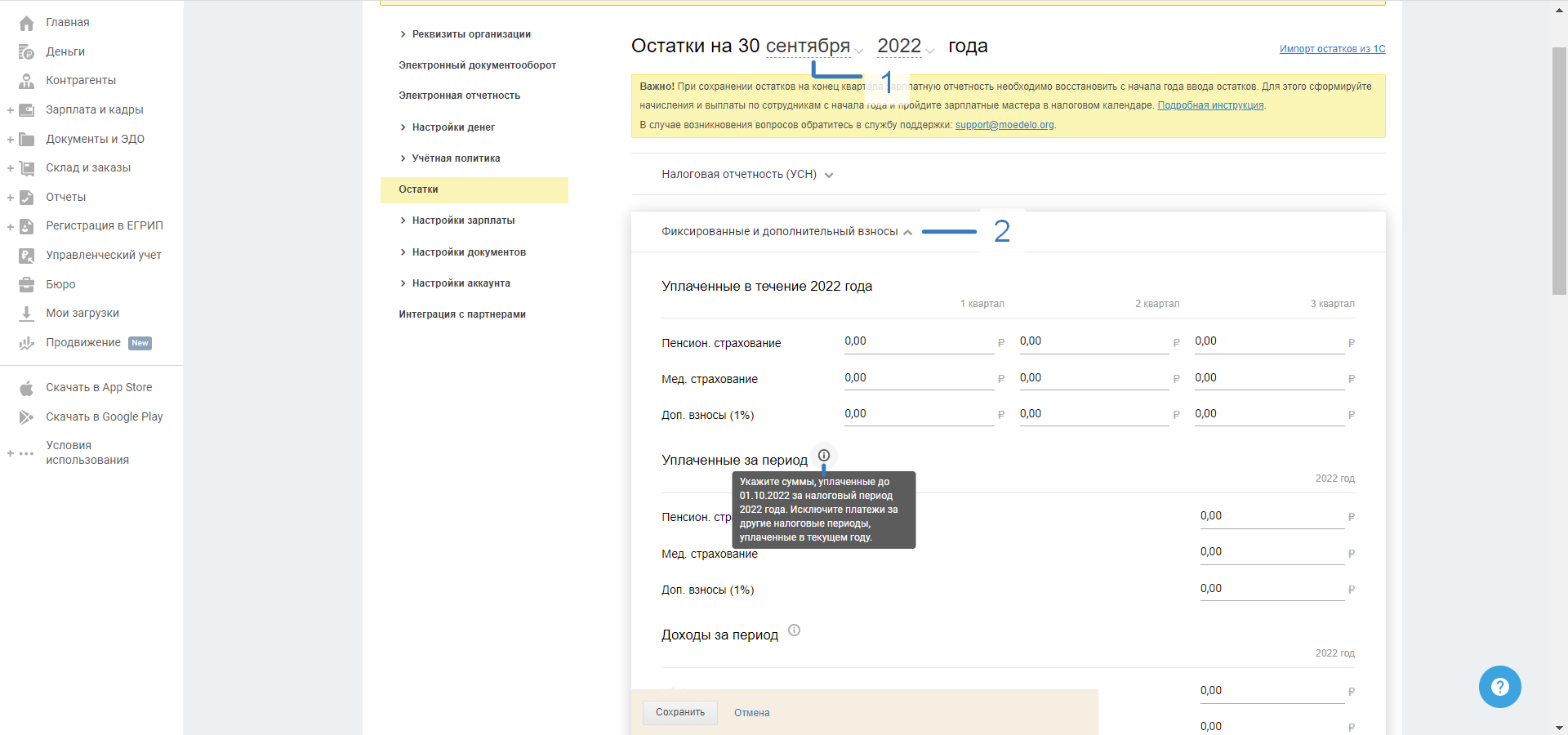Click the Главная home icon in sidebar

26,23
